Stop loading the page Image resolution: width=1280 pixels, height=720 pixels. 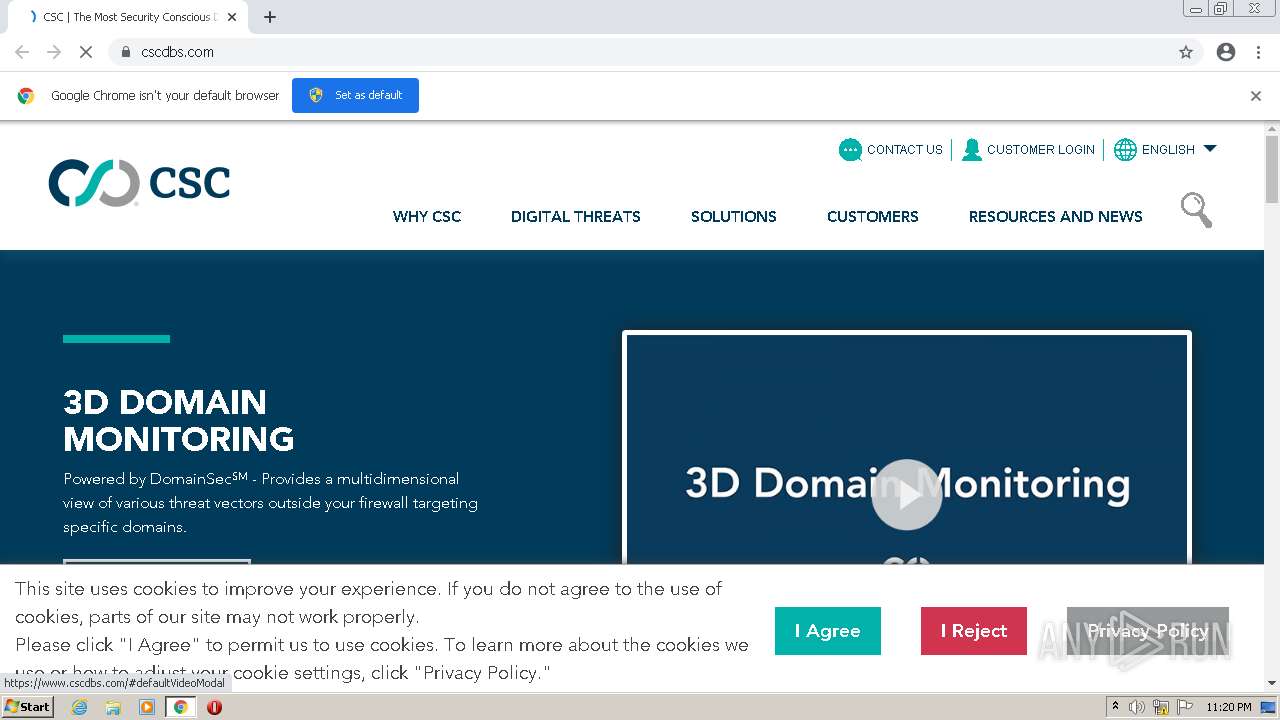click(86, 52)
